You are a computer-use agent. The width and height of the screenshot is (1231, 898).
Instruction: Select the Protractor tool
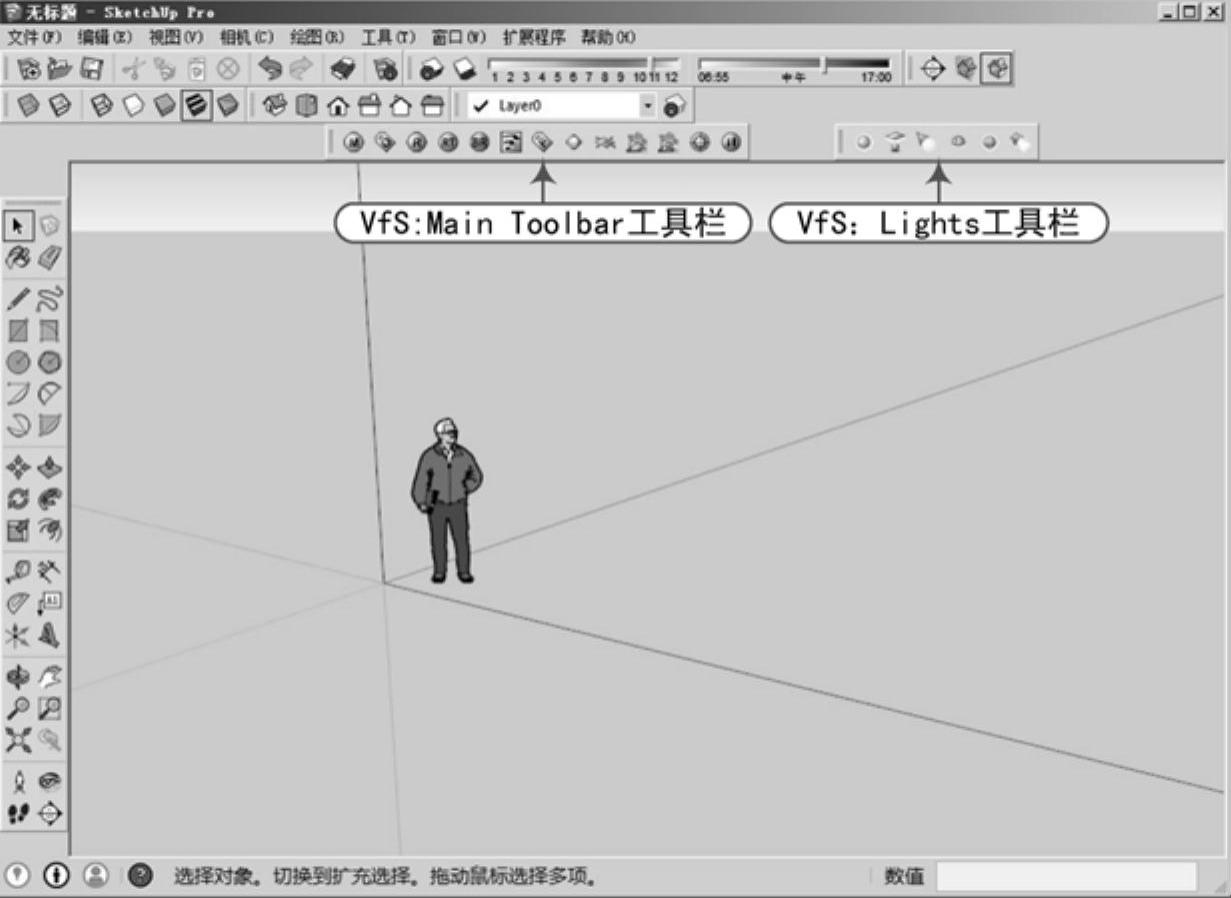[18, 603]
